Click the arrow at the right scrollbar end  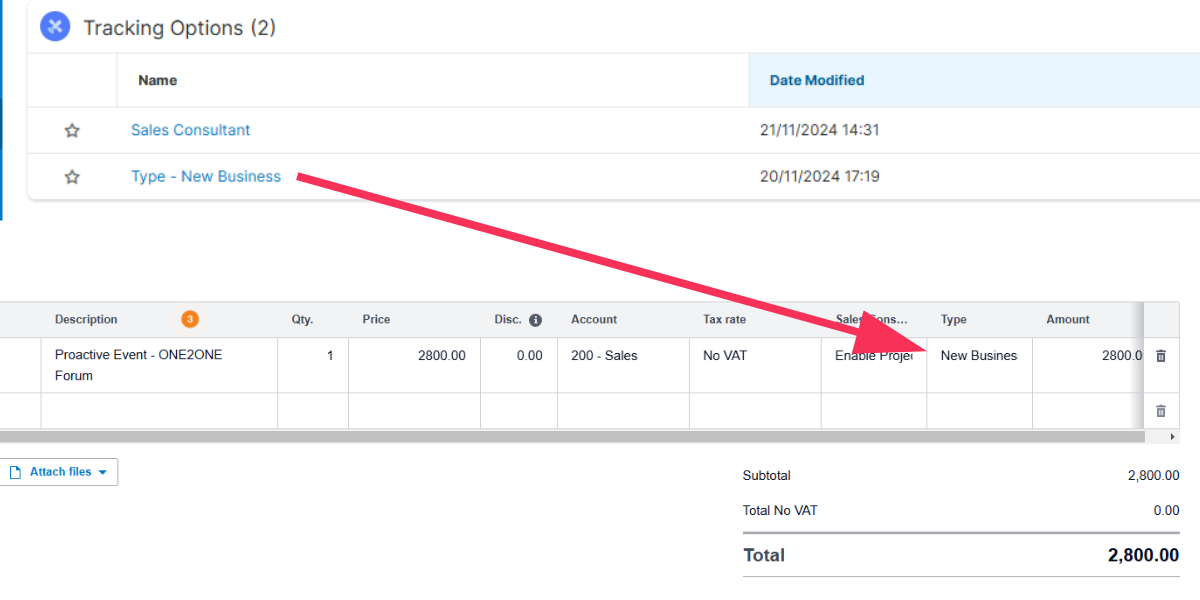pyautogui.click(x=1171, y=436)
